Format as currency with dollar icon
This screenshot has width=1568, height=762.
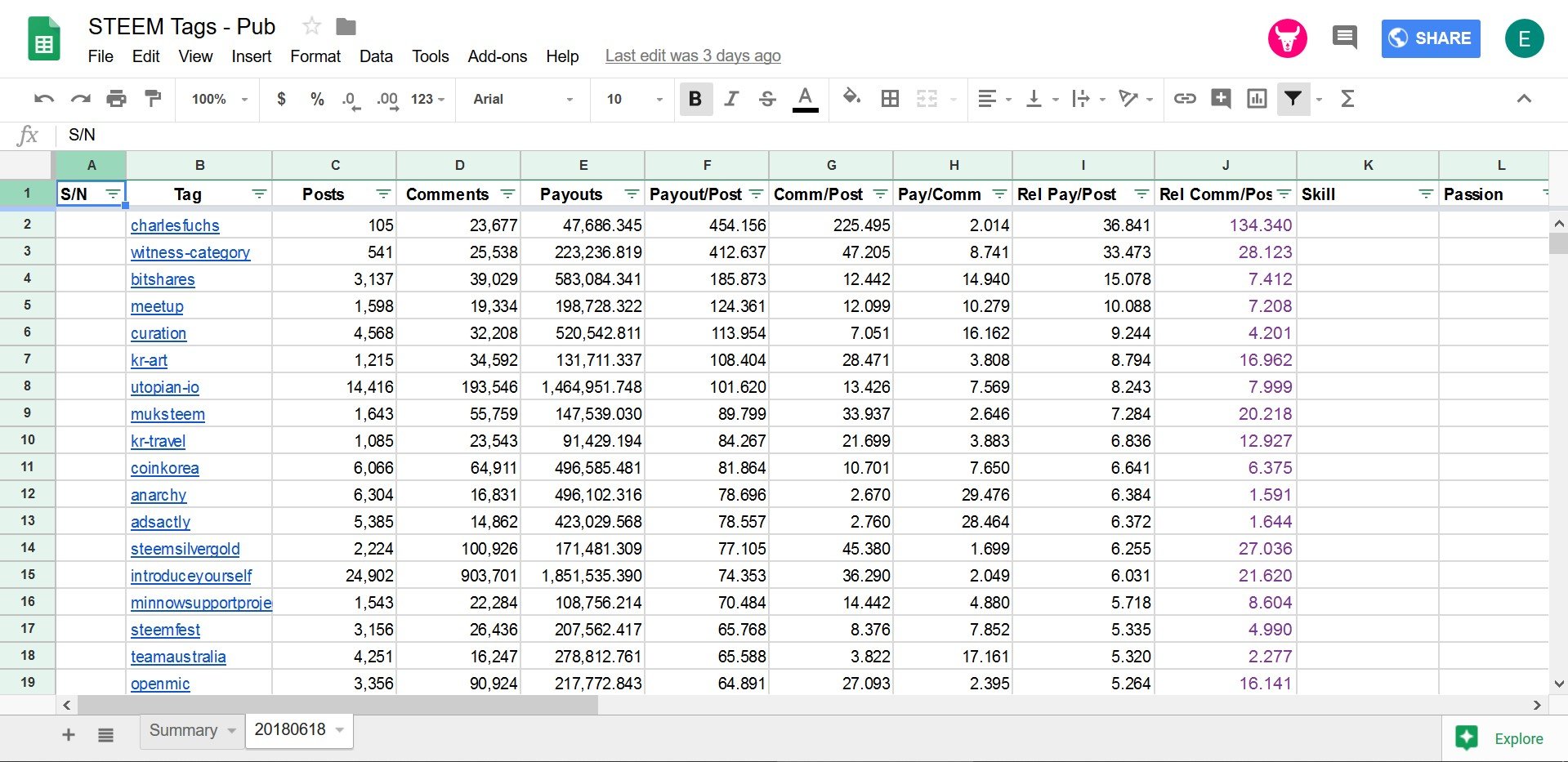coord(281,99)
